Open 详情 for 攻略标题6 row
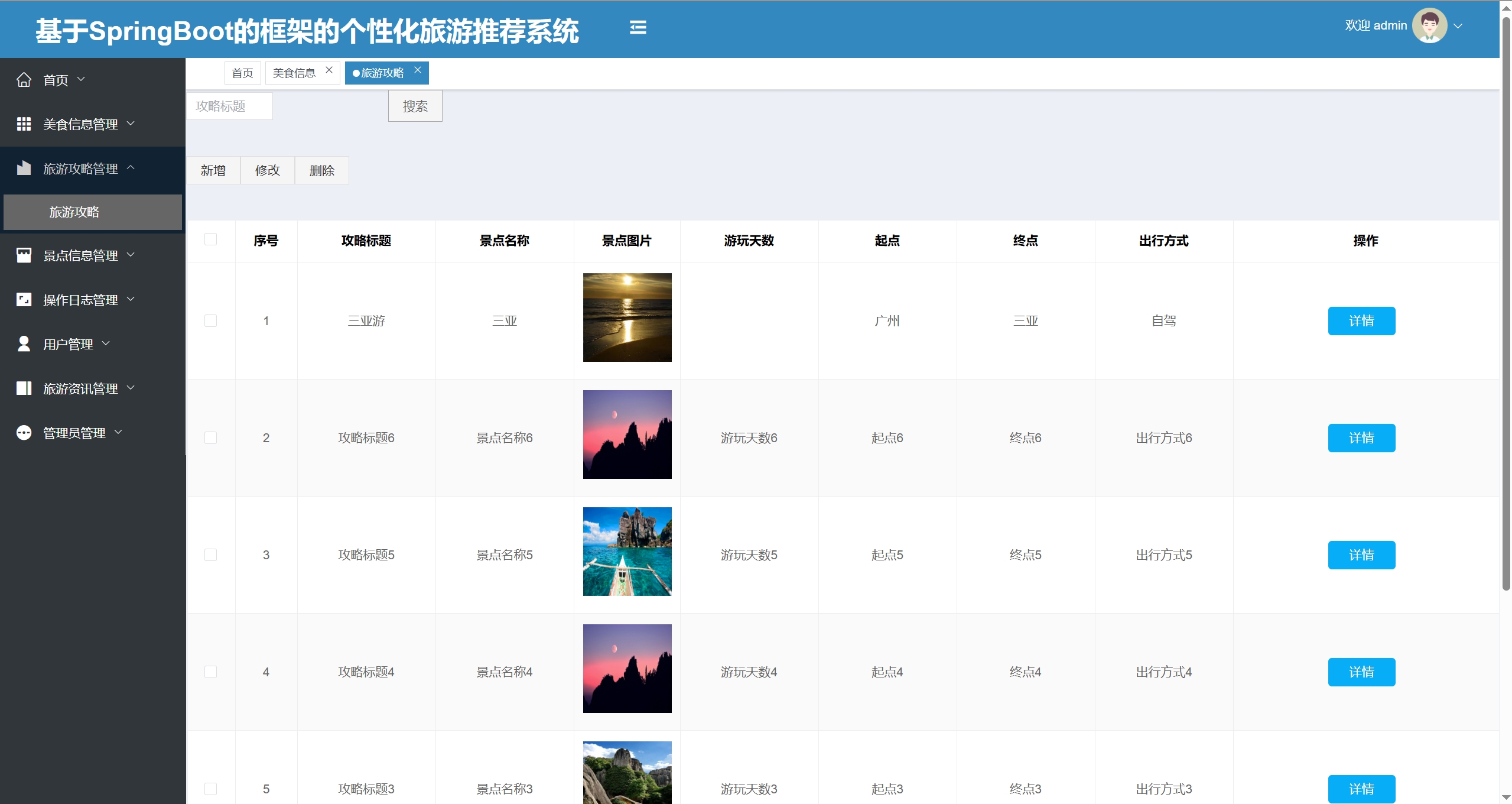1512x804 pixels. pyautogui.click(x=1361, y=437)
